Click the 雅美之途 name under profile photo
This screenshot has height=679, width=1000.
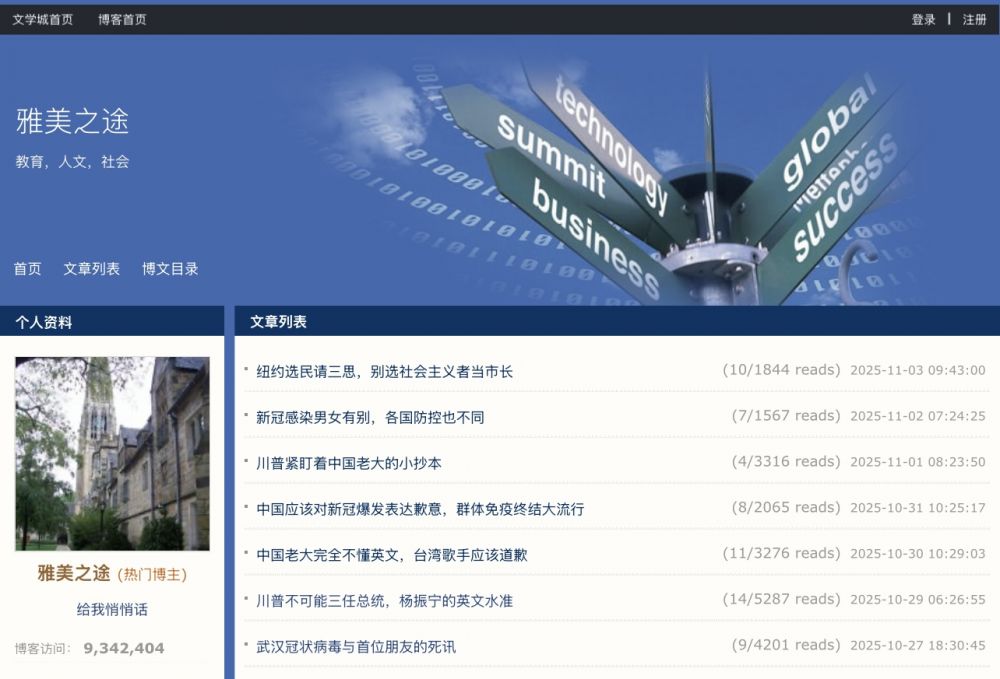point(73,573)
